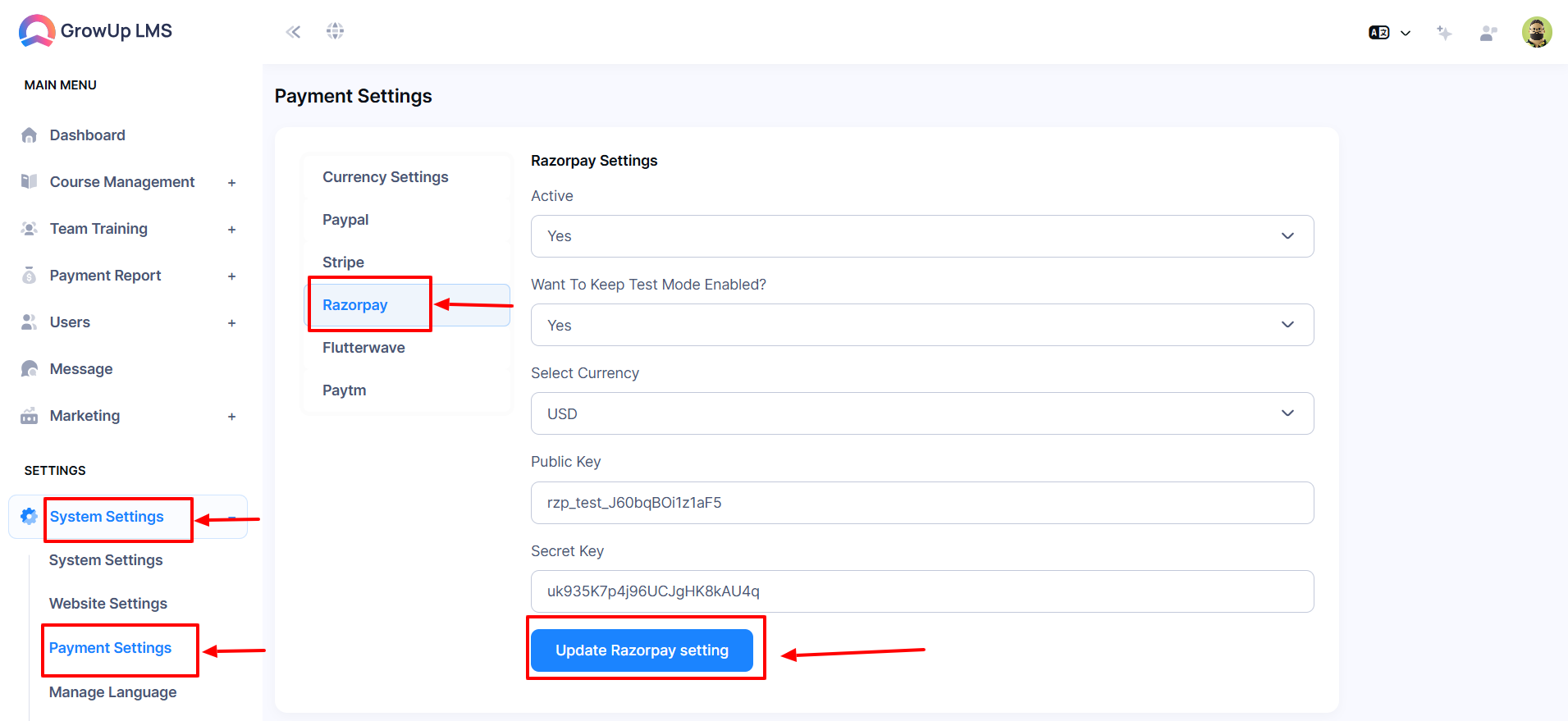Click the Marketing icon
This screenshot has height=721, width=1568.
coord(30,416)
